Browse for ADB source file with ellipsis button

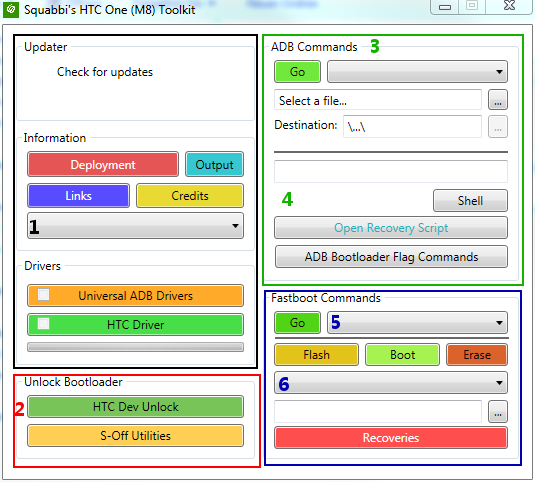[x=498, y=100]
